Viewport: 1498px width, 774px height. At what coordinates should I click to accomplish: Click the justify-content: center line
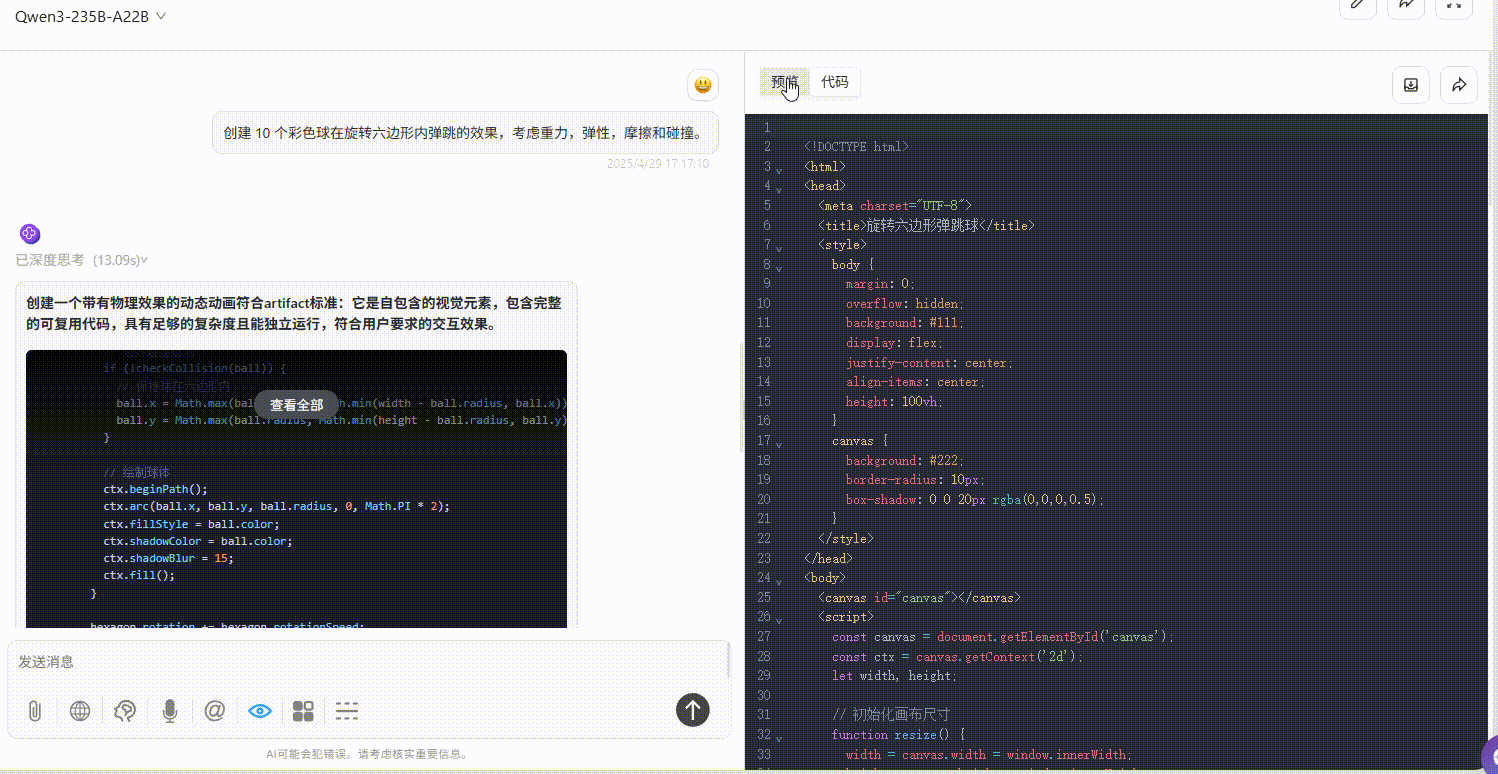(x=929, y=363)
